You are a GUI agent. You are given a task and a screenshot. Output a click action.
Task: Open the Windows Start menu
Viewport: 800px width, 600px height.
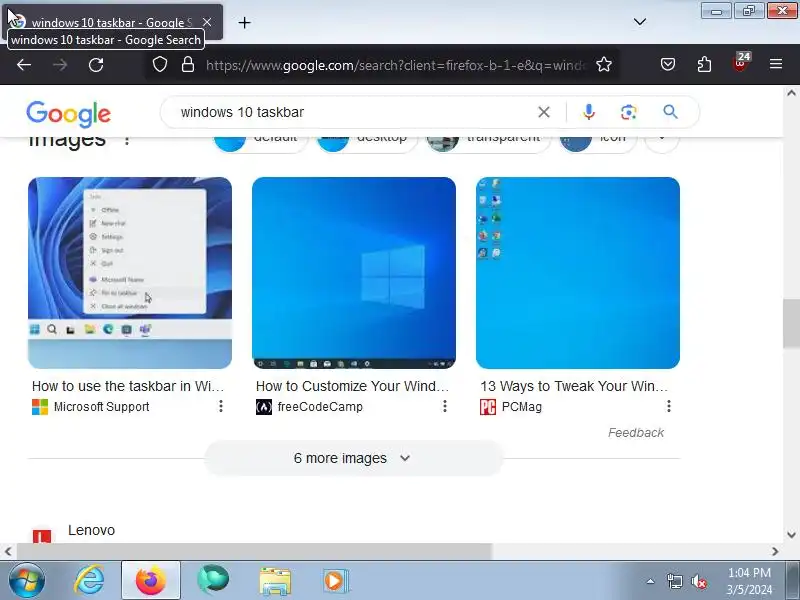coord(26,581)
